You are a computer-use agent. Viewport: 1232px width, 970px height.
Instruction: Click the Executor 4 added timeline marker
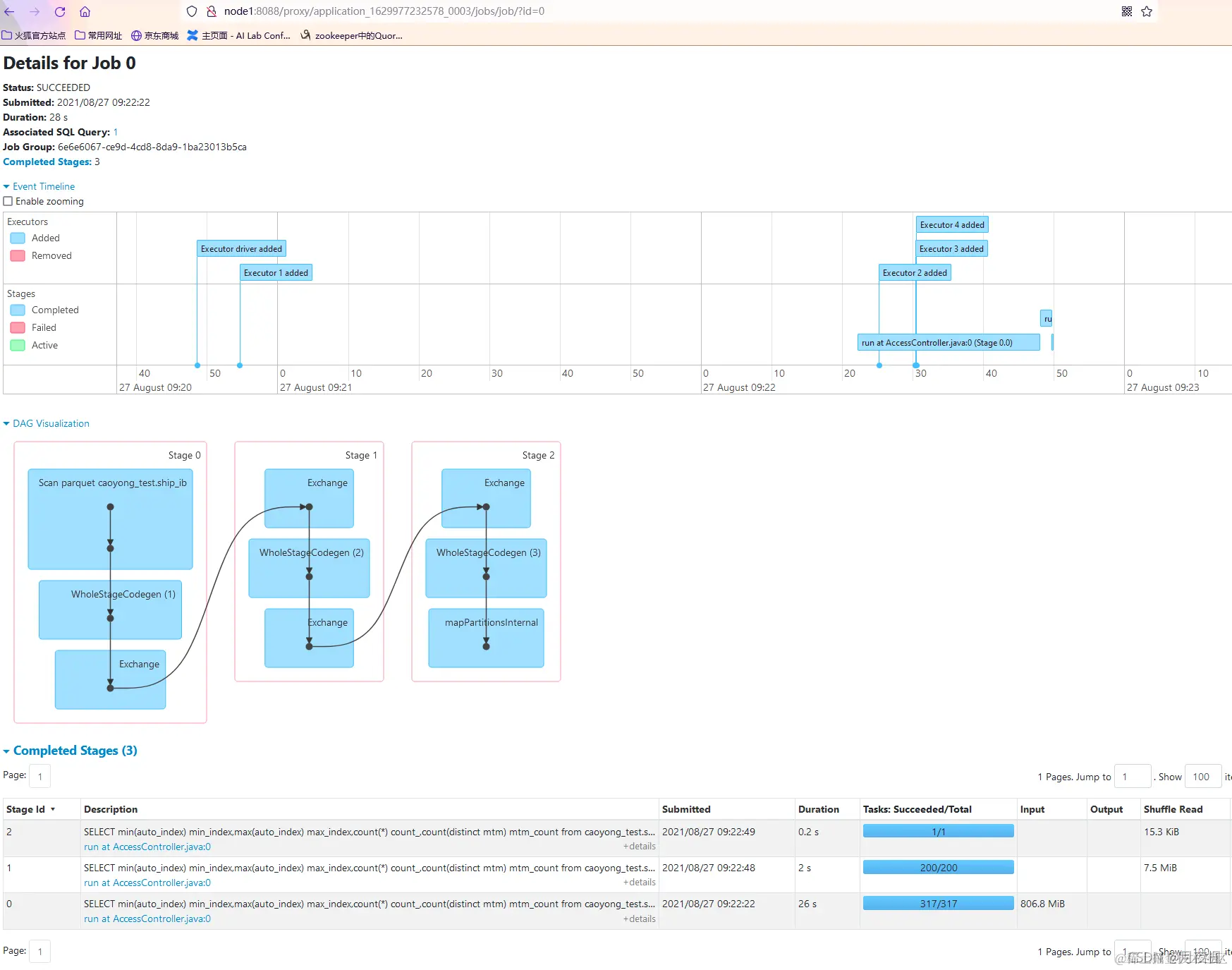click(952, 224)
